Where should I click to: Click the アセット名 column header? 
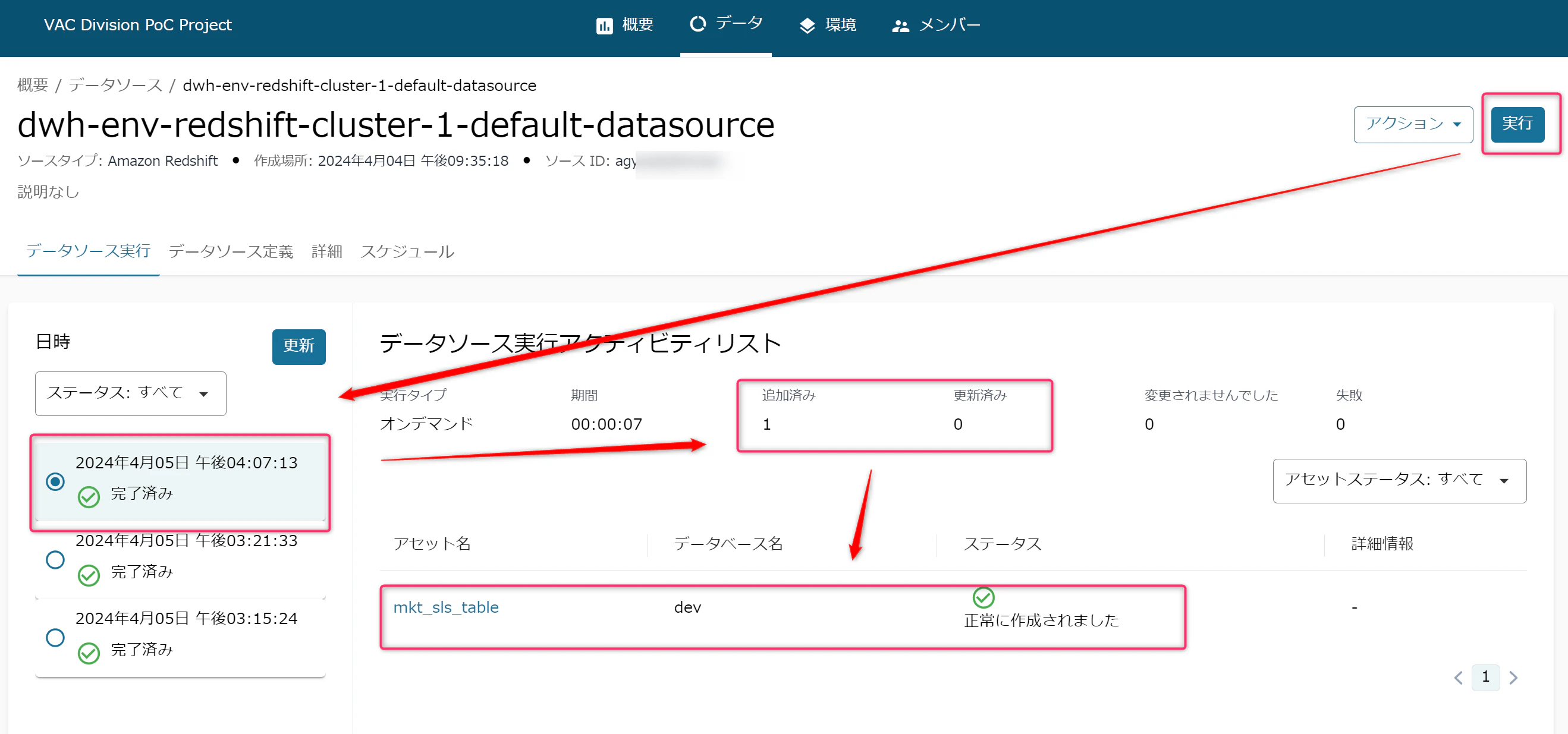pos(432,543)
